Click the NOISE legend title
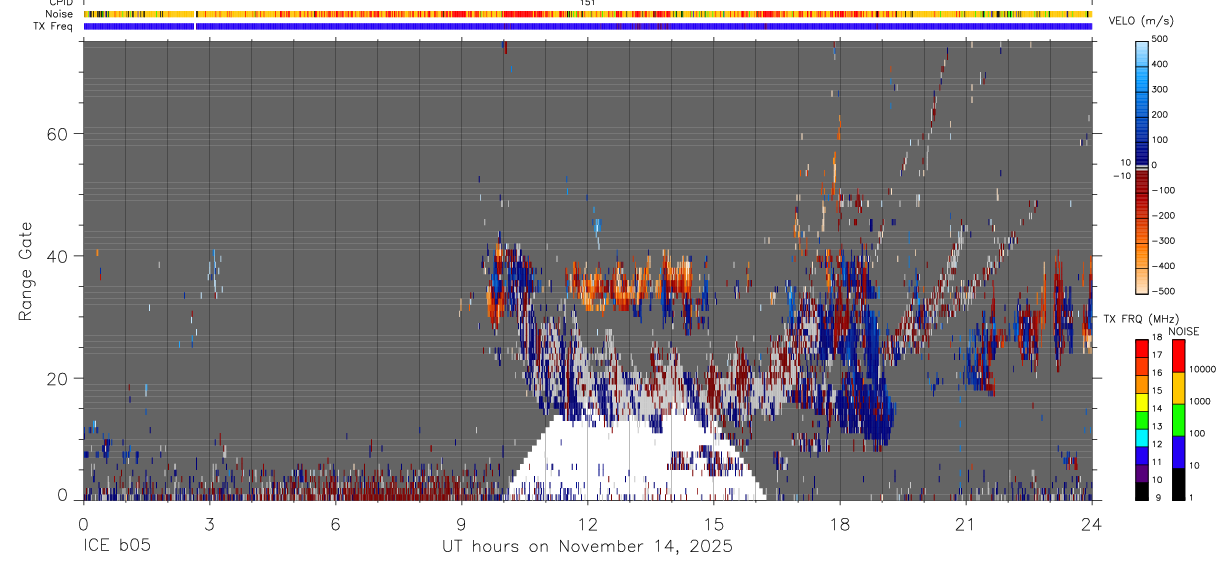1228x567 pixels. [1183, 331]
